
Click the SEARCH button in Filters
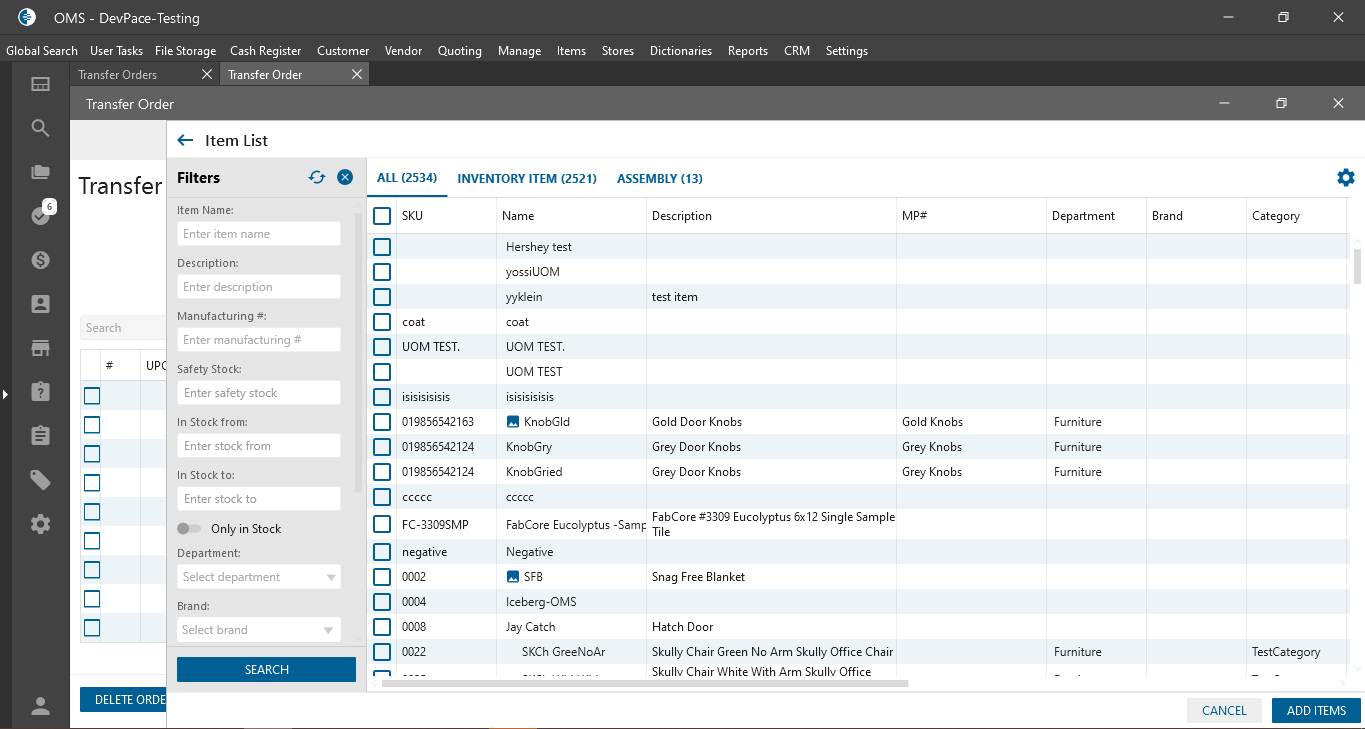(266, 670)
